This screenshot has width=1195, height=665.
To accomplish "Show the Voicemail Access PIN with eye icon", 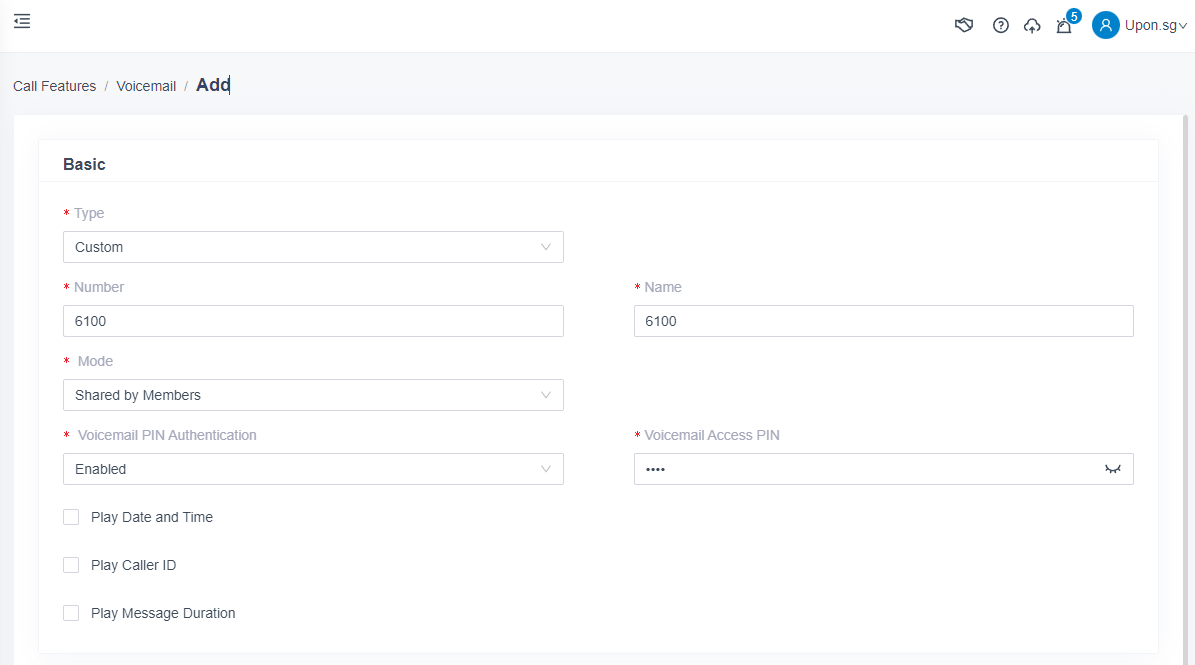I will pyautogui.click(x=1112, y=469).
